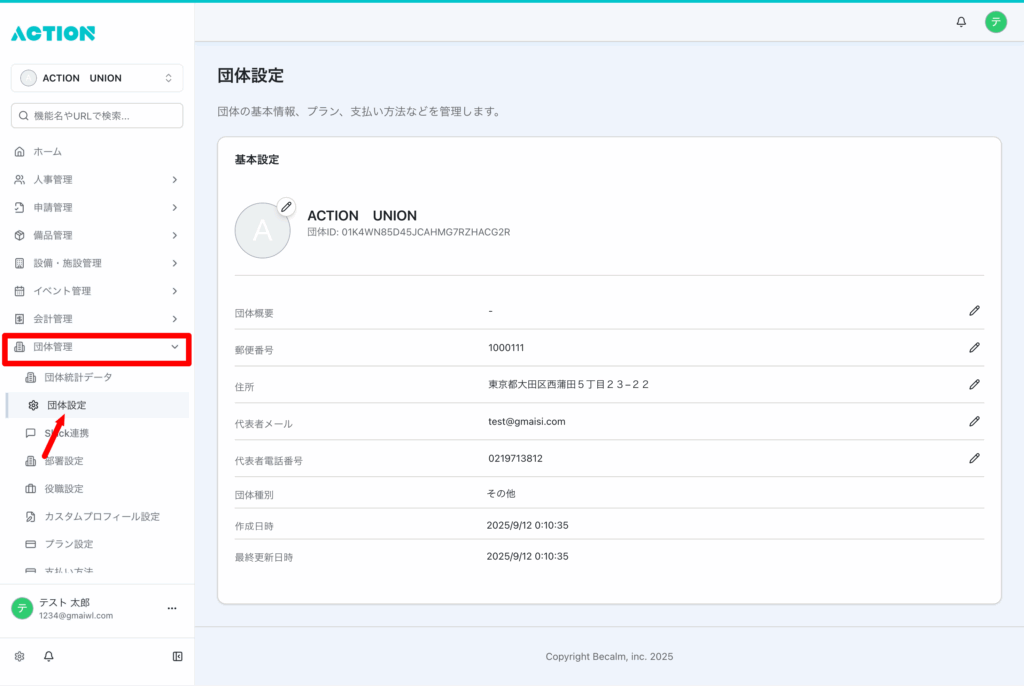Screen dimensions: 1024x686
Task: Open notifications bell in top header
Action: (961, 22)
